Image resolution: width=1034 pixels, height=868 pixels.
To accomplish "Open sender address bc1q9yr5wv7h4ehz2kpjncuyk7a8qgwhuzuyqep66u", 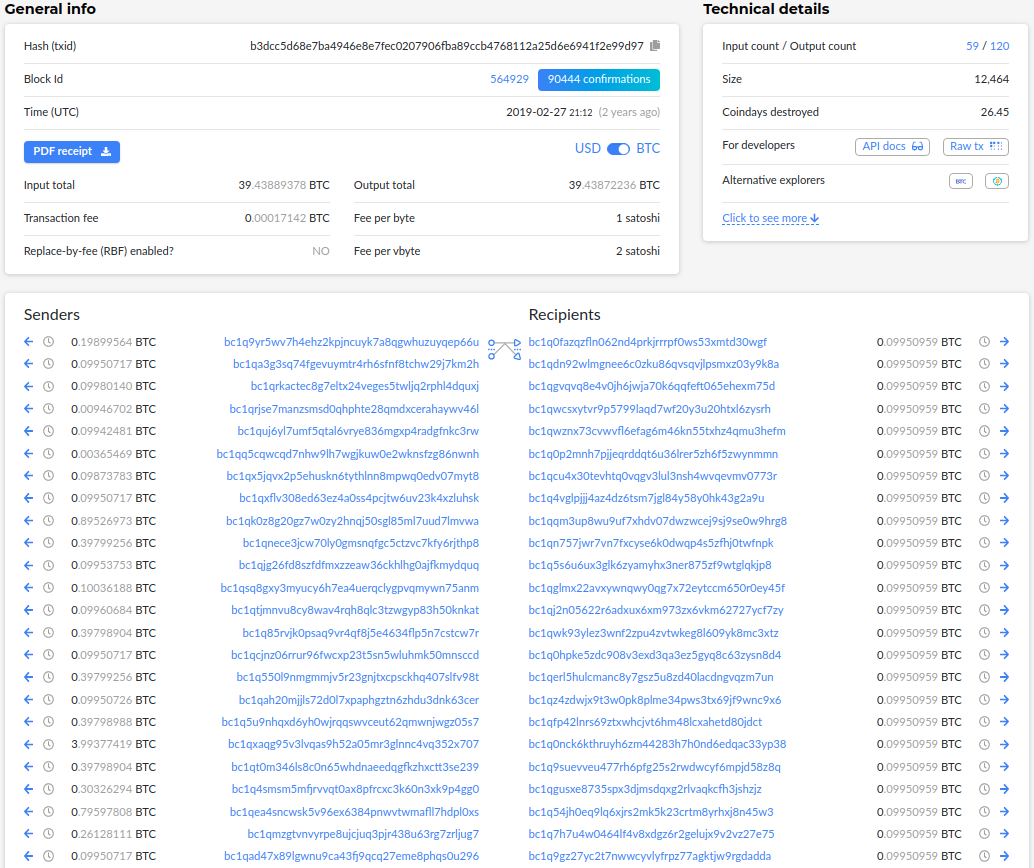I will [351, 342].
